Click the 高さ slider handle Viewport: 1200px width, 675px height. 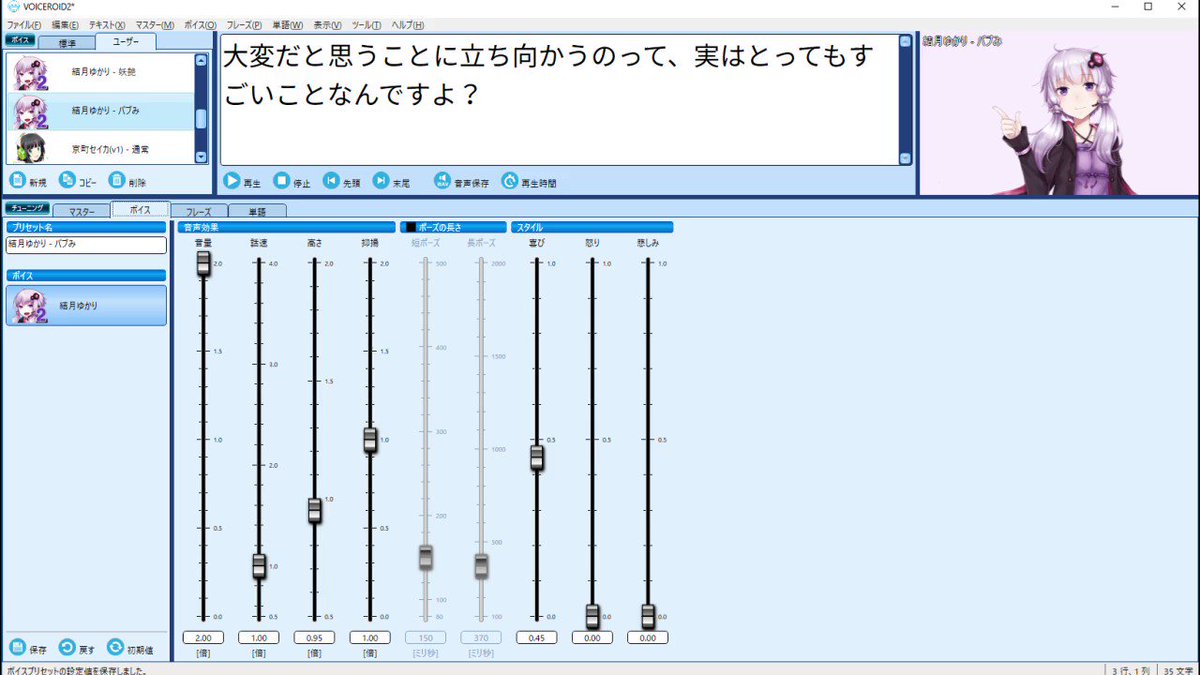click(314, 510)
